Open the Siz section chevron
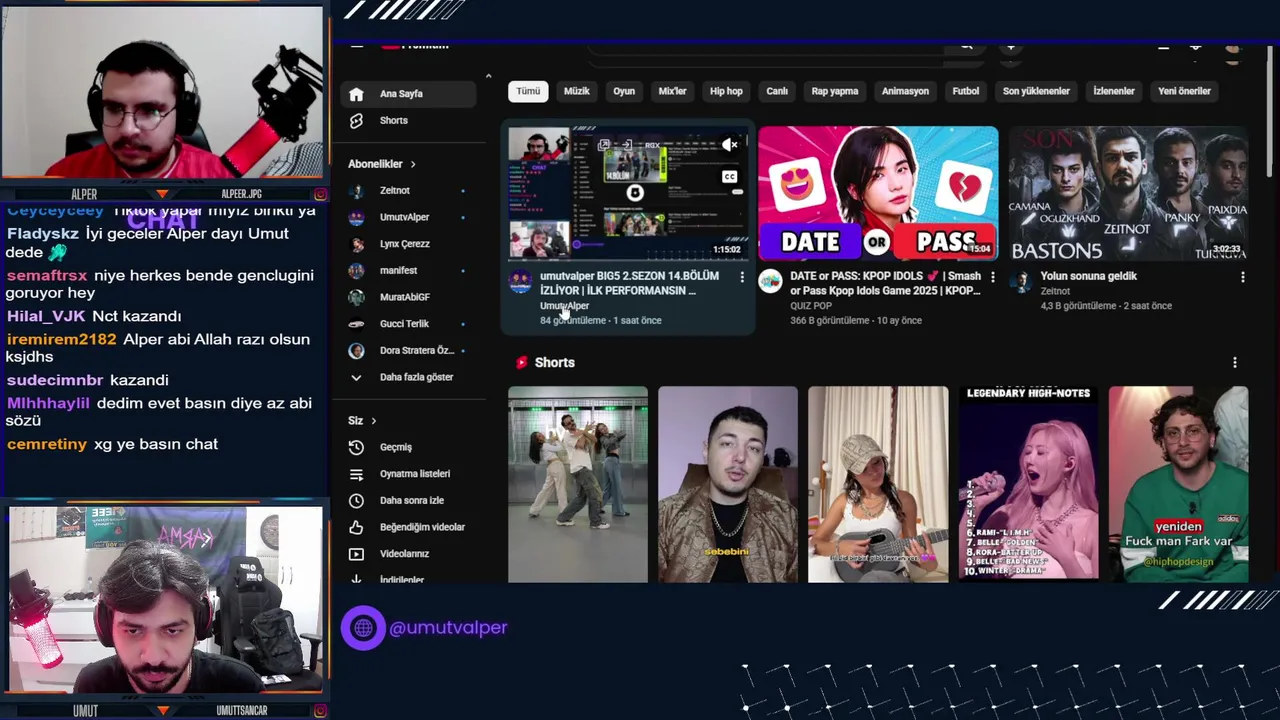Image resolution: width=1280 pixels, height=720 pixels. [x=373, y=421]
